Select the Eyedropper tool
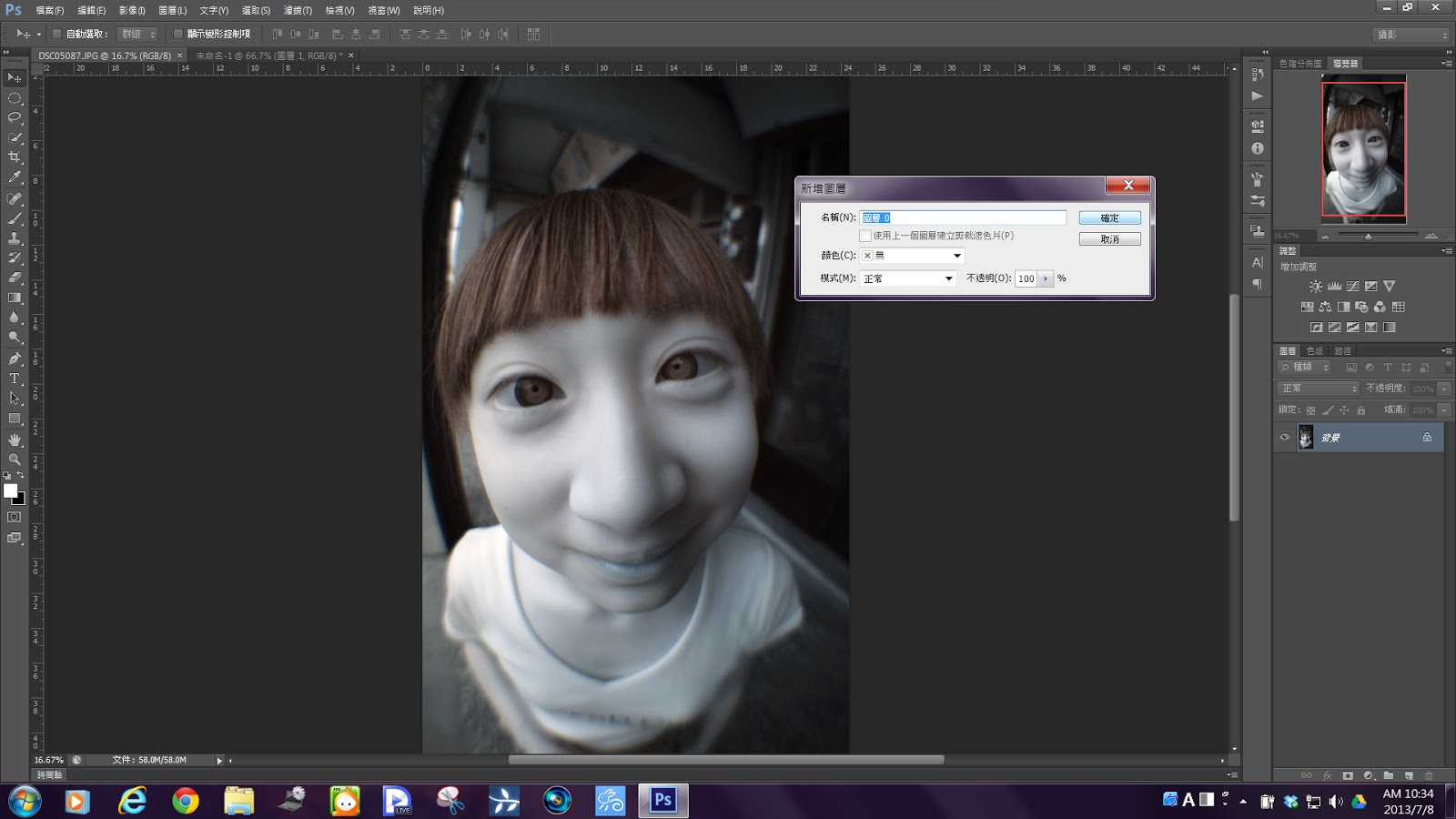Screen dimensions: 1456x819 coord(15,177)
